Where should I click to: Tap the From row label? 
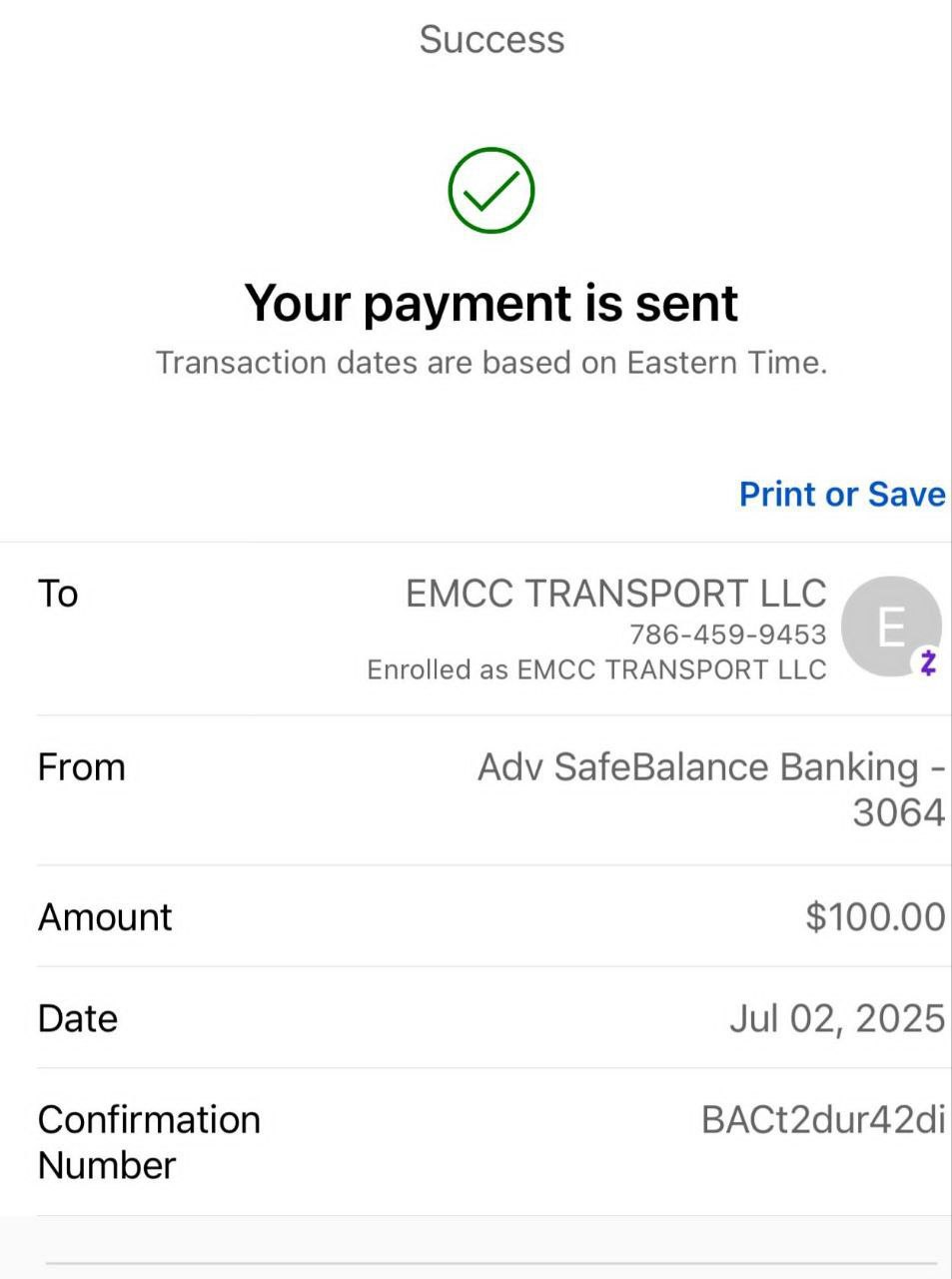pyautogui.click(x=81, y=767)
